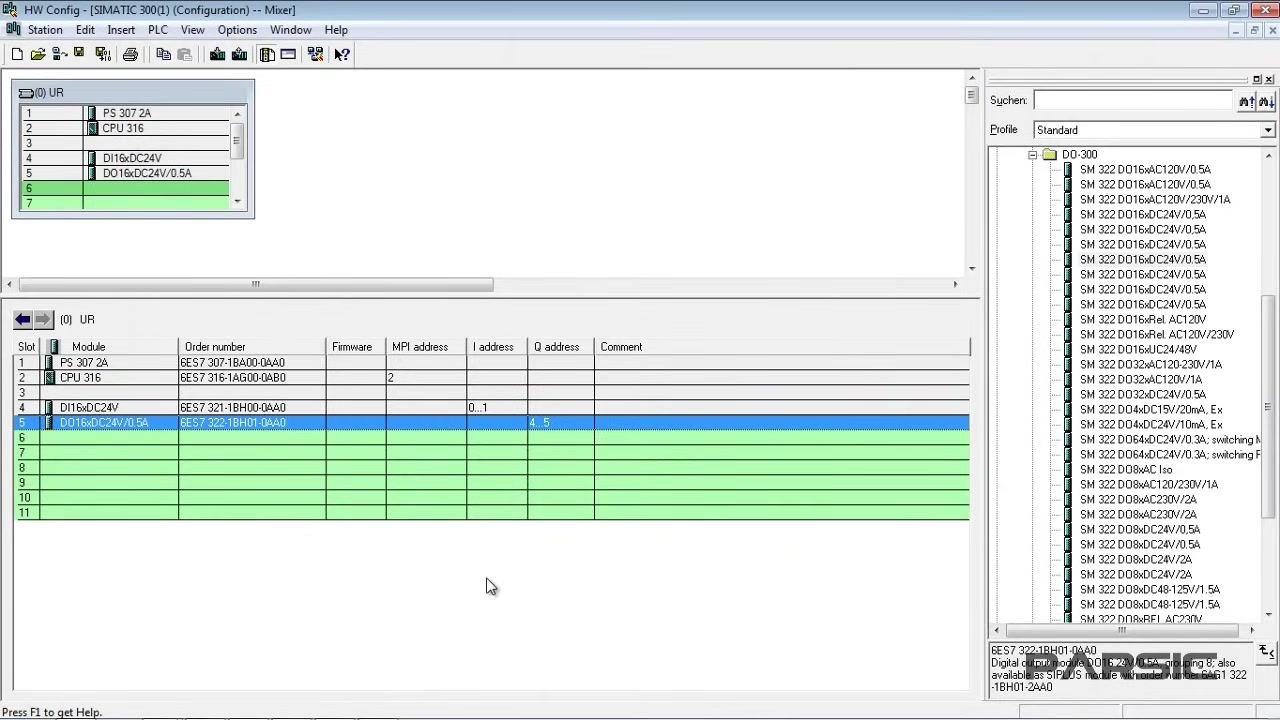Go back with the left navigation arrow

(x=23, y=319)
